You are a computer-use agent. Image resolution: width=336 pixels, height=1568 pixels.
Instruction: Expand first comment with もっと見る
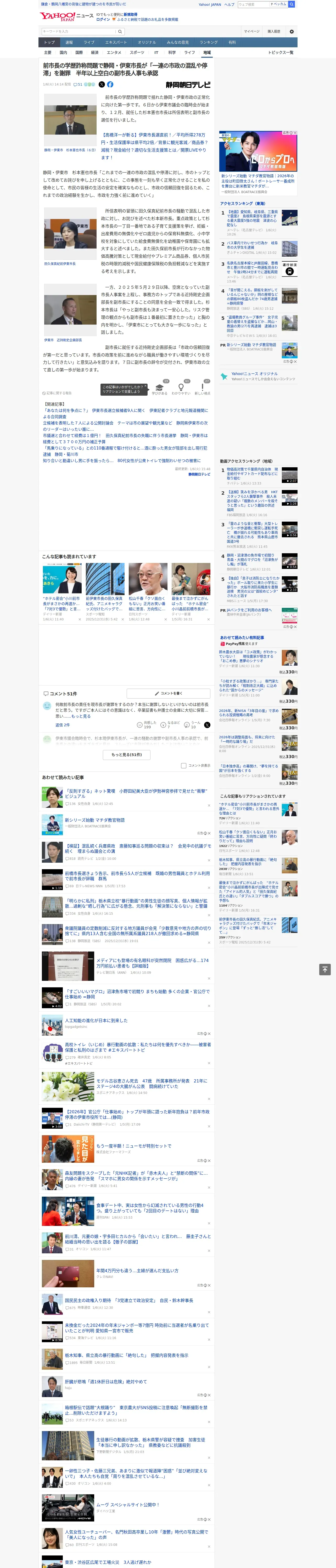[x=81, y=716]
